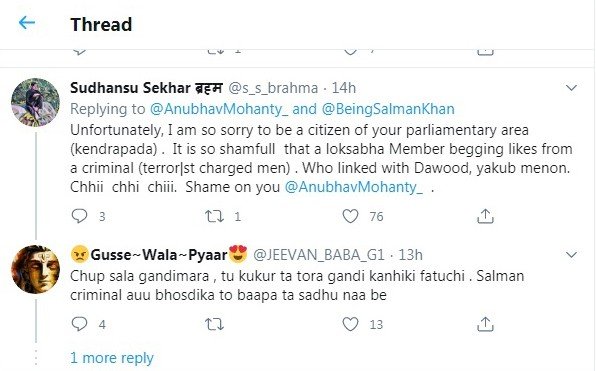The height and width of the screenshot is (371, 596).
Task: Reply to Gusse~Wala~Pyaar's tweet
Action: [79, 324]
